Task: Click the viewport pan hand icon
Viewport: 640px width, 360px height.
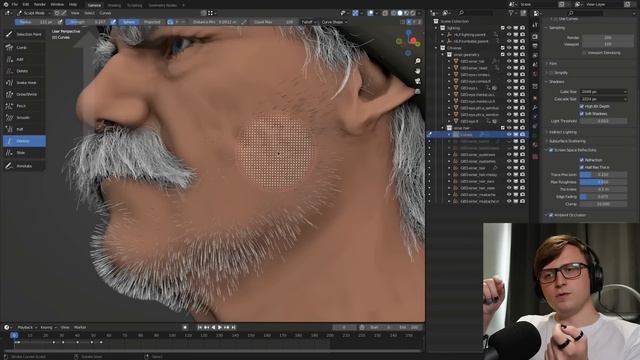Action: [x=418, y=71]
